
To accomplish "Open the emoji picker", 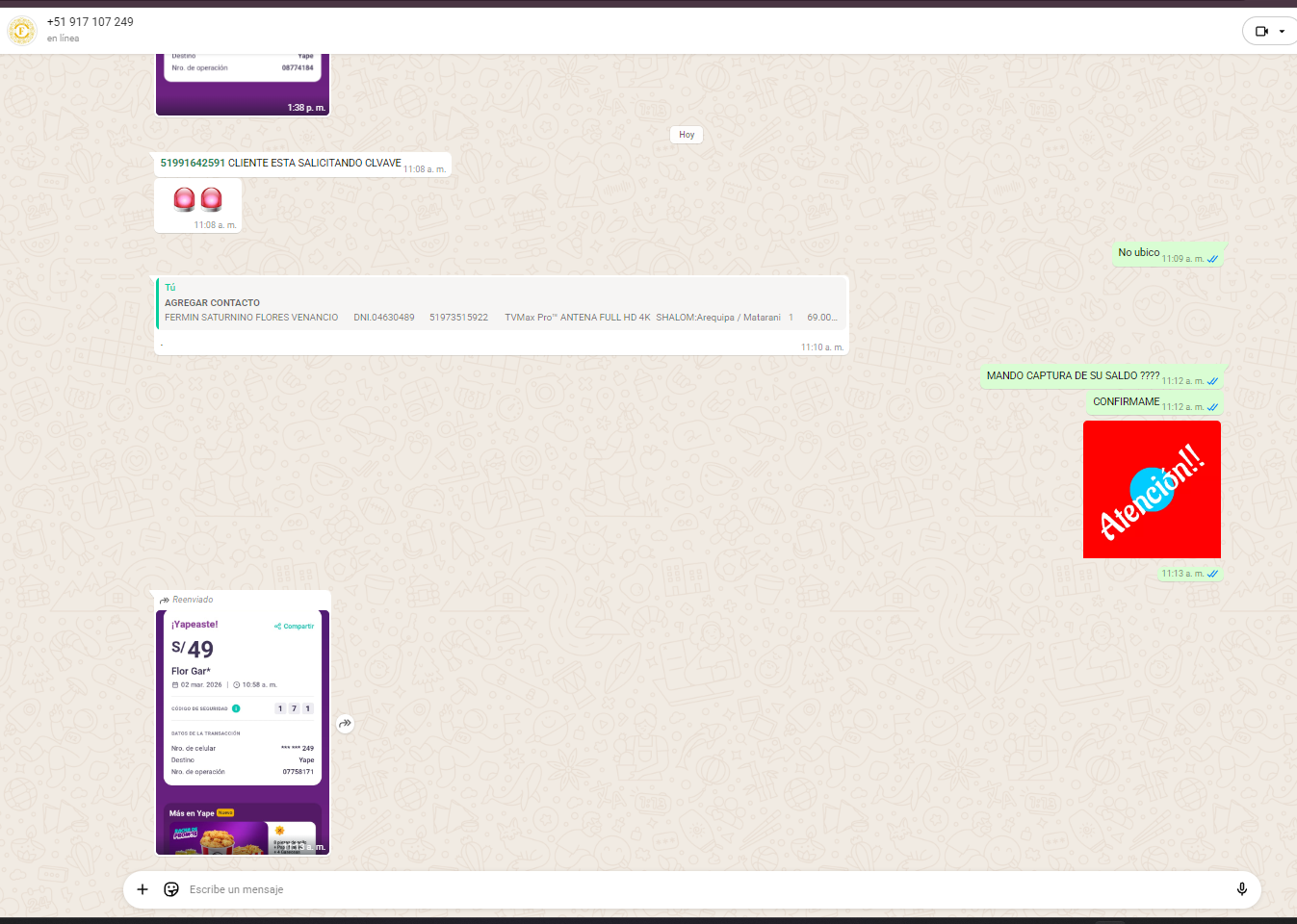I will pyautogui.click(x=171, y=889).
